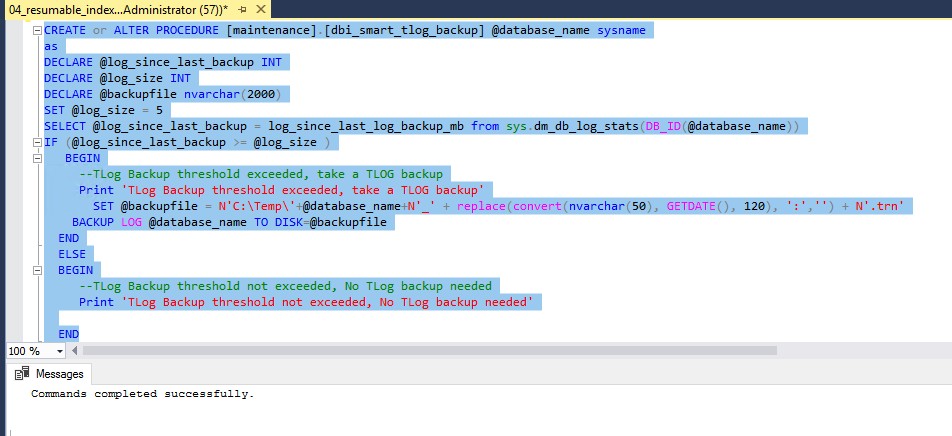
Task: Close the 04_resumable_index query tab
Action: pyautogui.click(x=259, y=9)
